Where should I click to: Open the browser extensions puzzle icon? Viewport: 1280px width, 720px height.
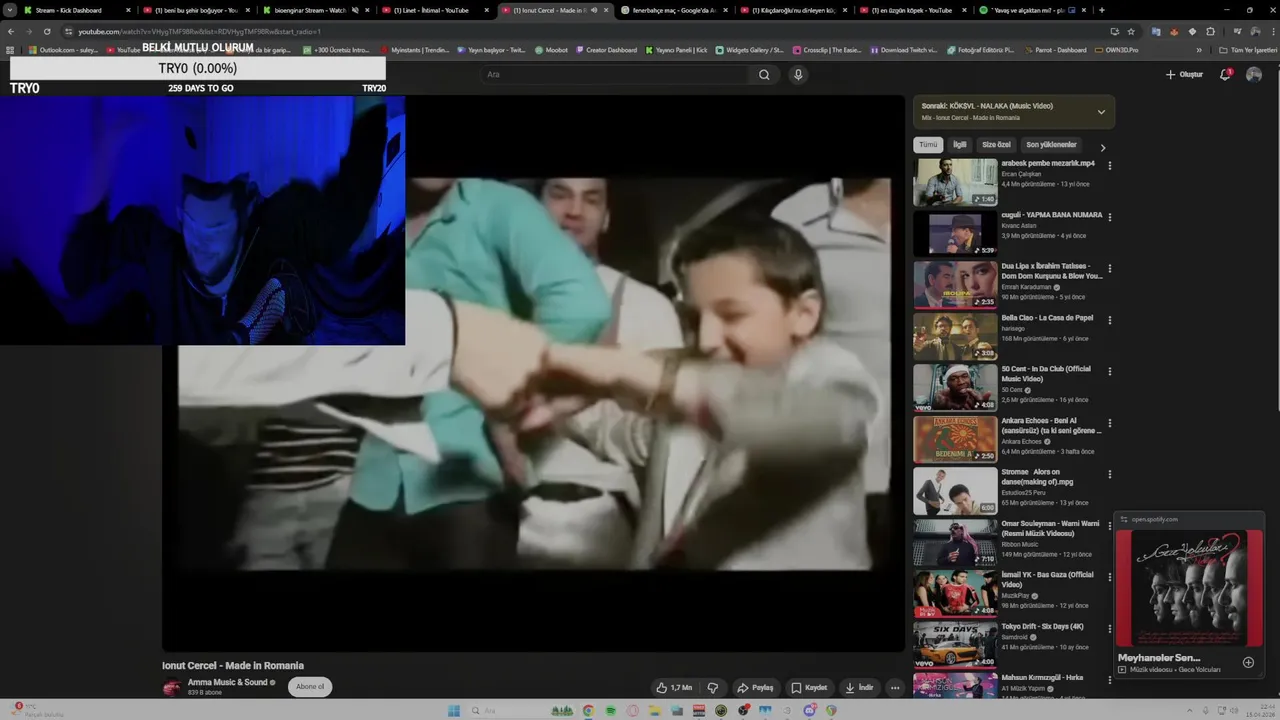click(1210, 31)
